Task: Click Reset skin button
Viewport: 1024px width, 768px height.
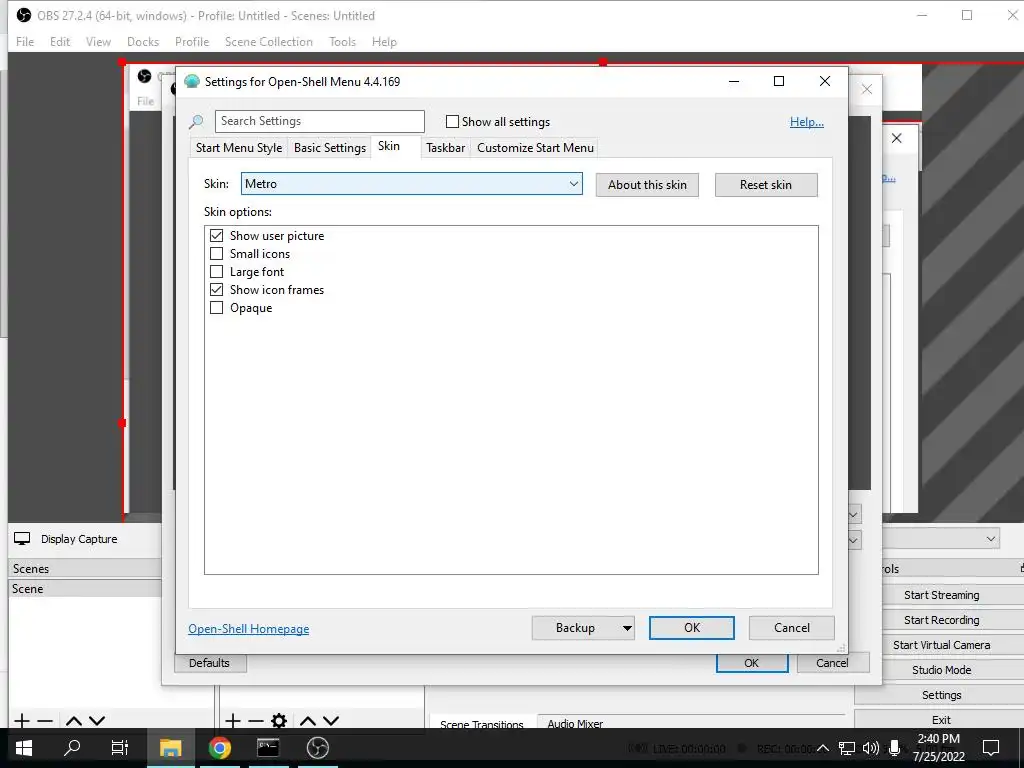Action: pos(765,185)
